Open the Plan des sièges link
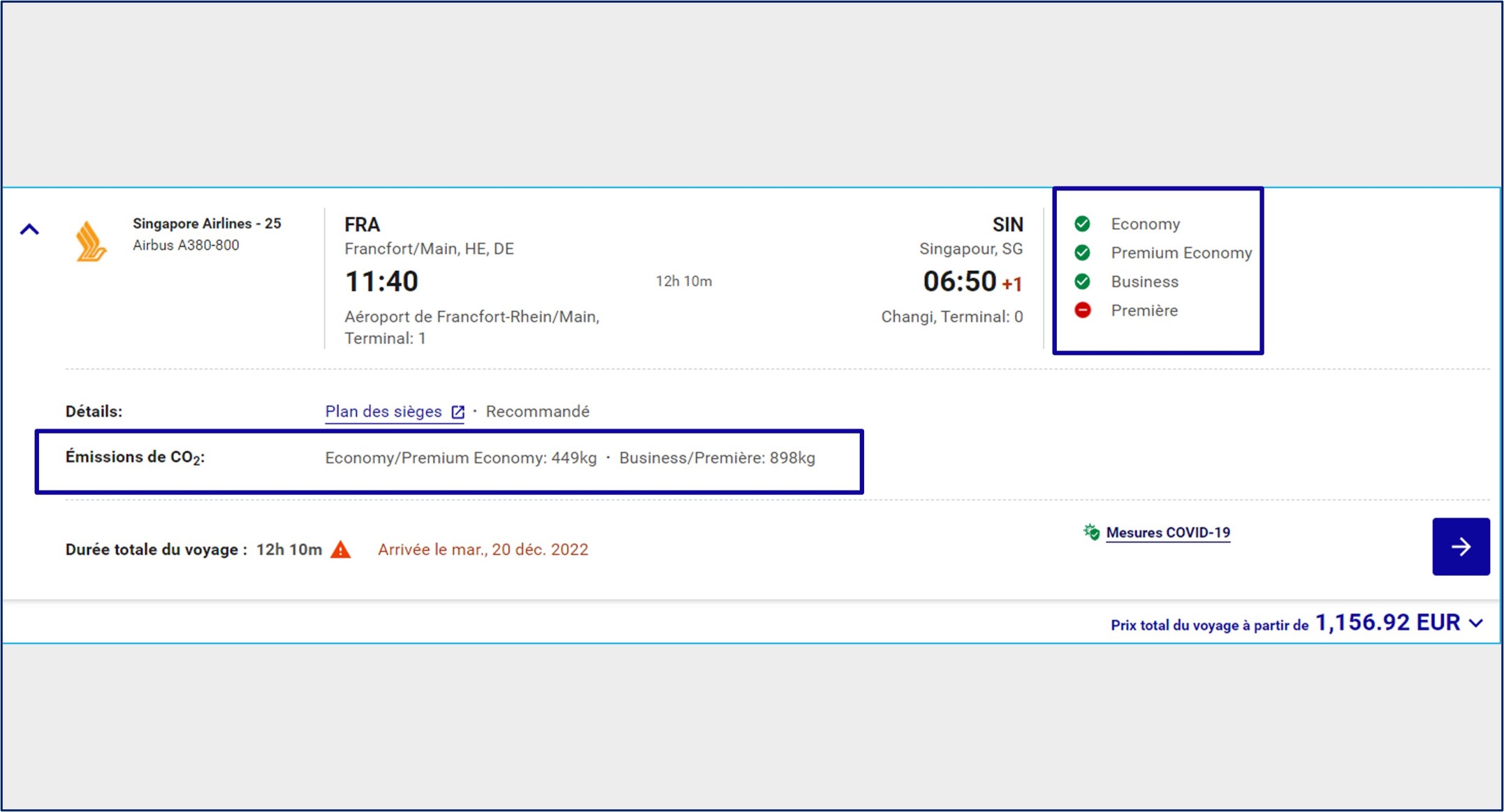The width and height of the screenshot is (1504, 812). [x=384, y=412]
